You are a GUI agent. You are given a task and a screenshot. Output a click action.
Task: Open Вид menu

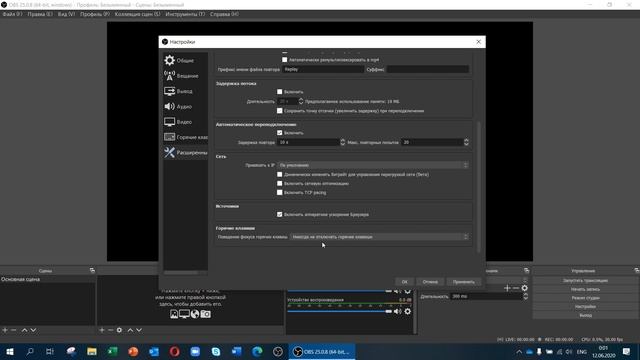(66, 14)
